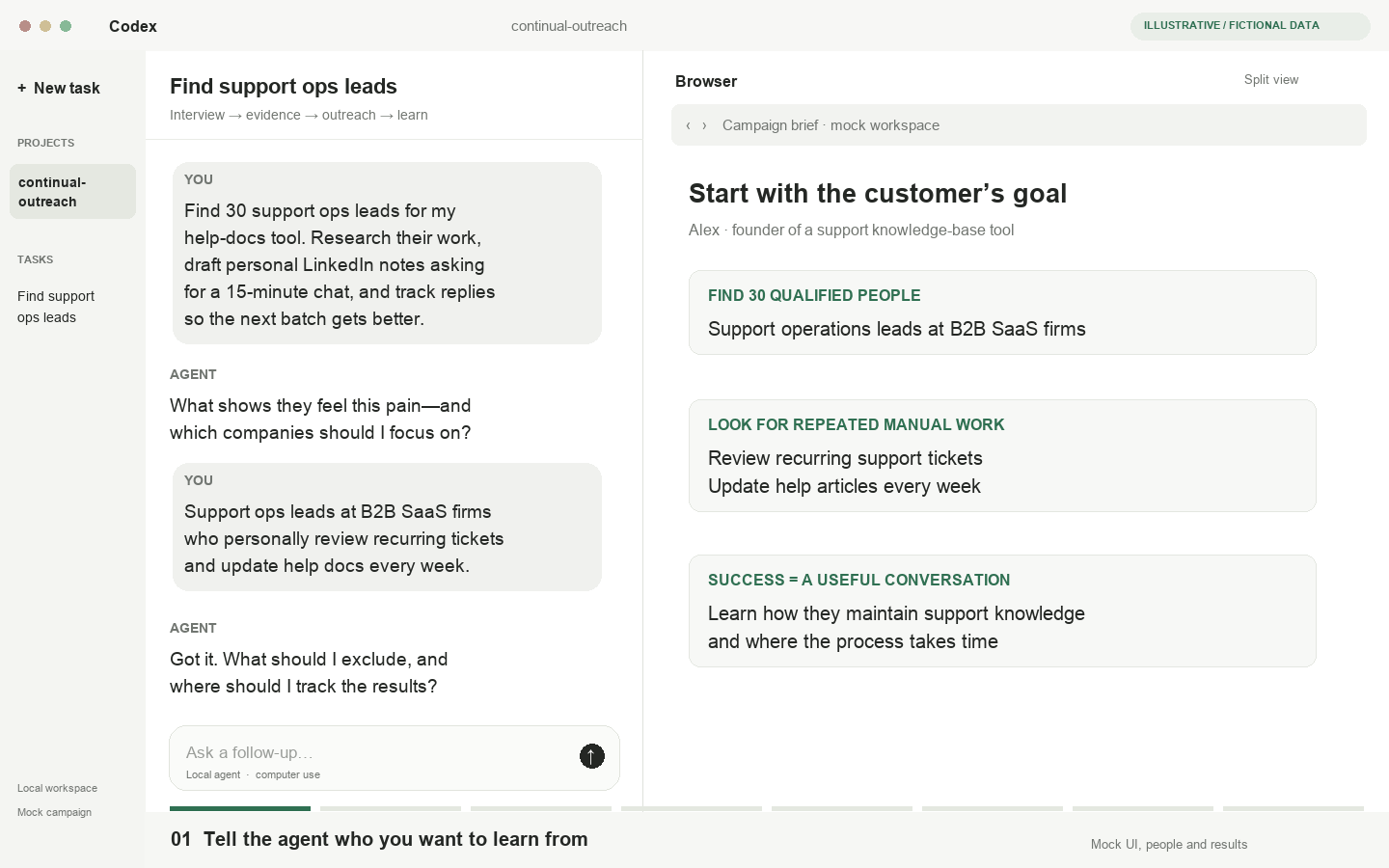Click the 'Interview → evidence → outreach → learn' subtitle

point(299,115)
